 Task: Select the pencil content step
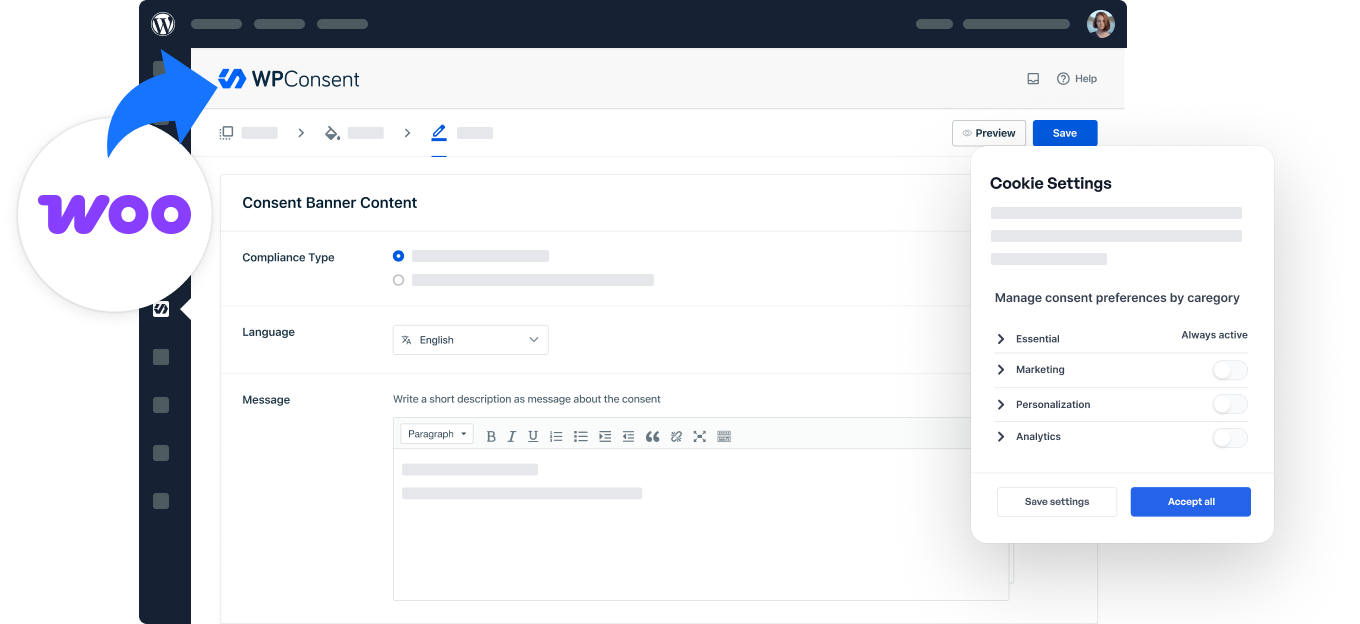point(439,132)
